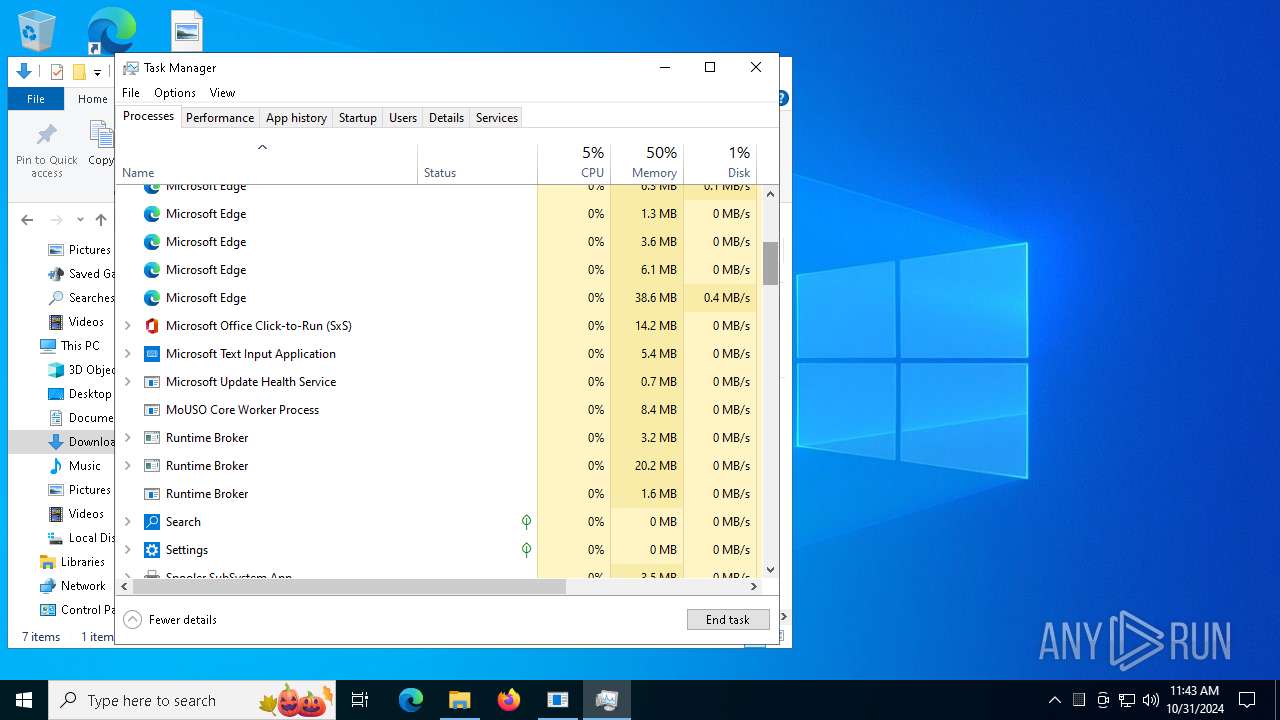Open File Explorer from the taskbar
This screenshot has width=1280, height=720.
click(459, 700)
